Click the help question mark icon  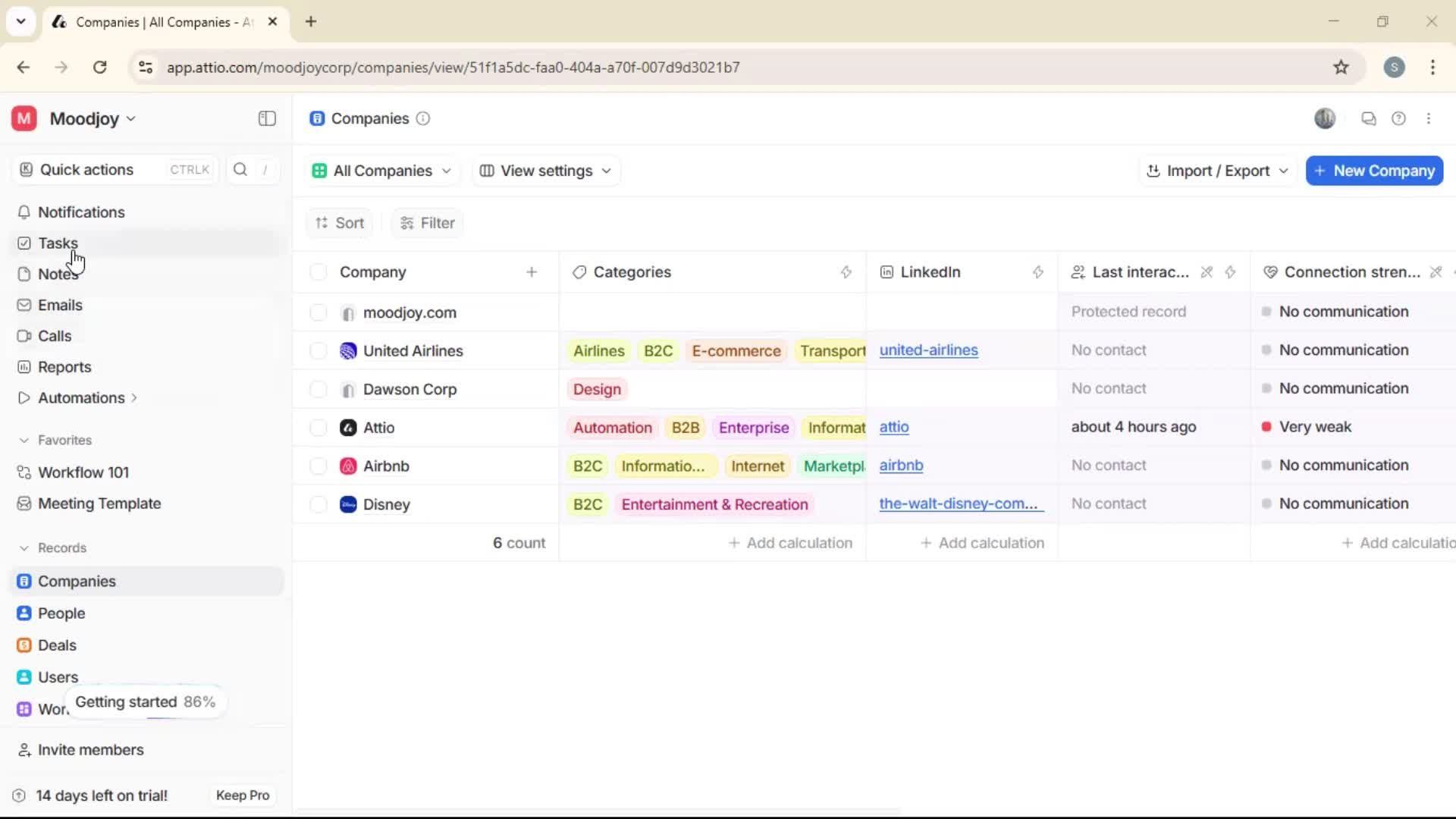pos(1398,119)
